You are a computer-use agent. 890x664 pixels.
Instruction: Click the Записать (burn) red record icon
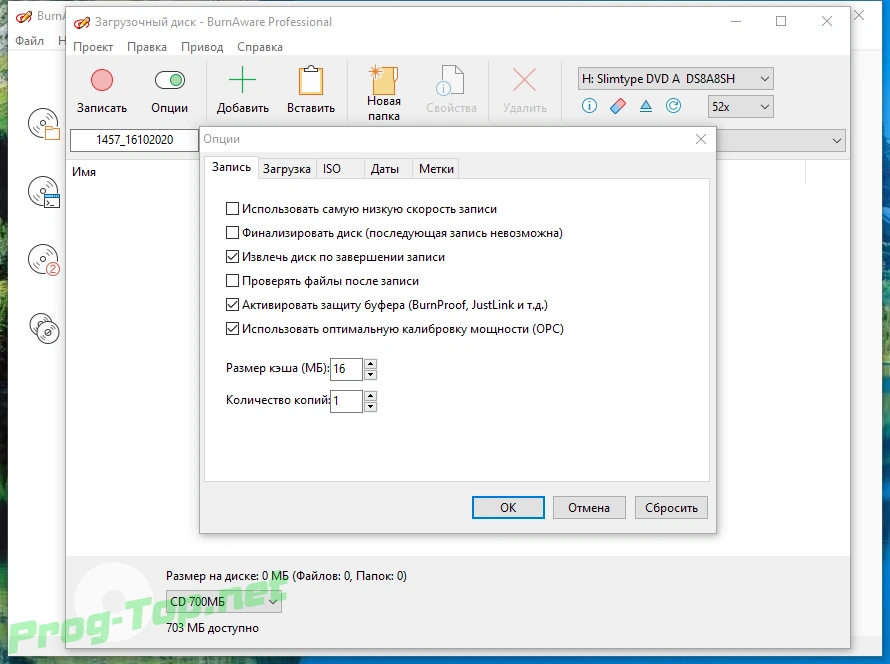pyautogui.click(x=102, y=80)
